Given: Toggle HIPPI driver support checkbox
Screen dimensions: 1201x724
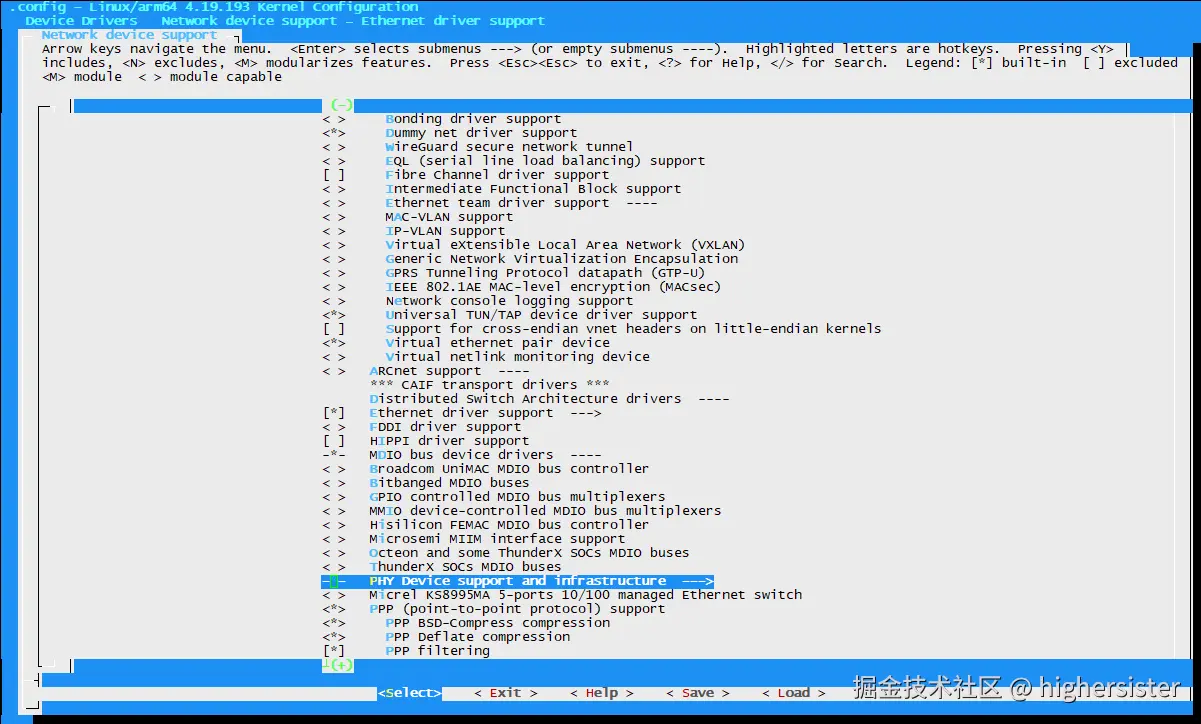Looking at the screenshot, I should click(x=334, y=441).
